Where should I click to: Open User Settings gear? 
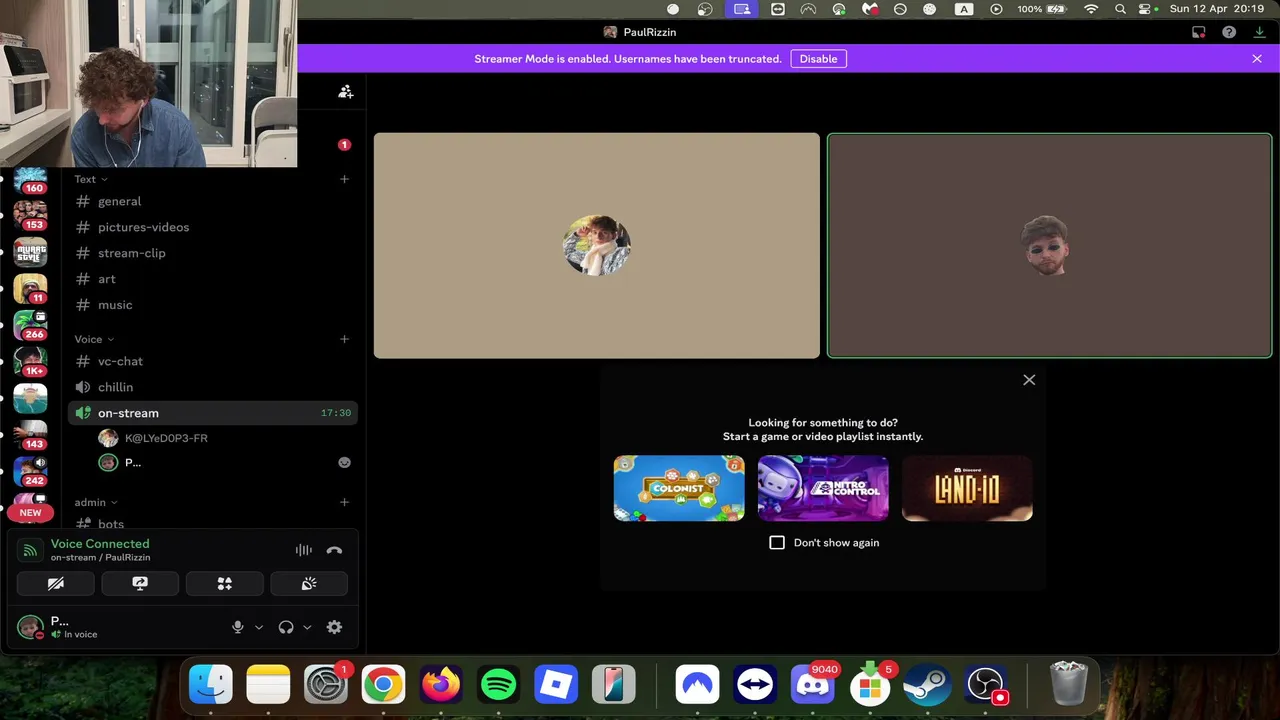pos(334,627)
